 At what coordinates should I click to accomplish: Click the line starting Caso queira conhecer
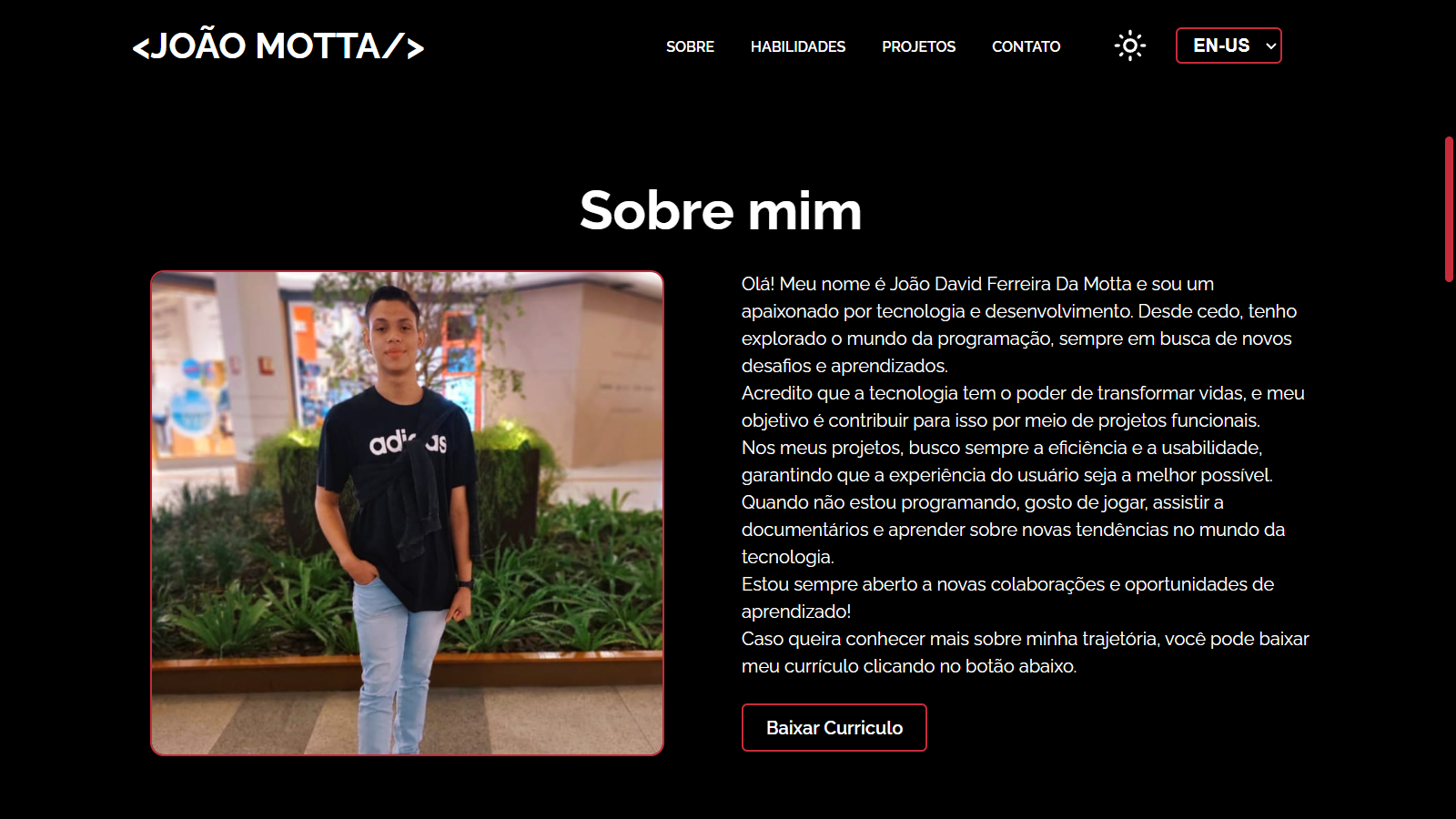(x=1025, y=639)
